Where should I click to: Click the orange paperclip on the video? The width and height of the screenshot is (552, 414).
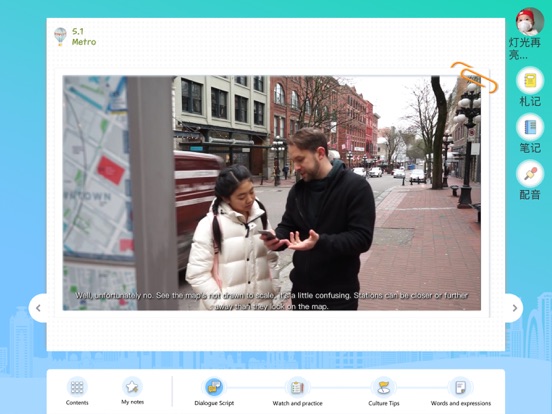pos(474,77)
